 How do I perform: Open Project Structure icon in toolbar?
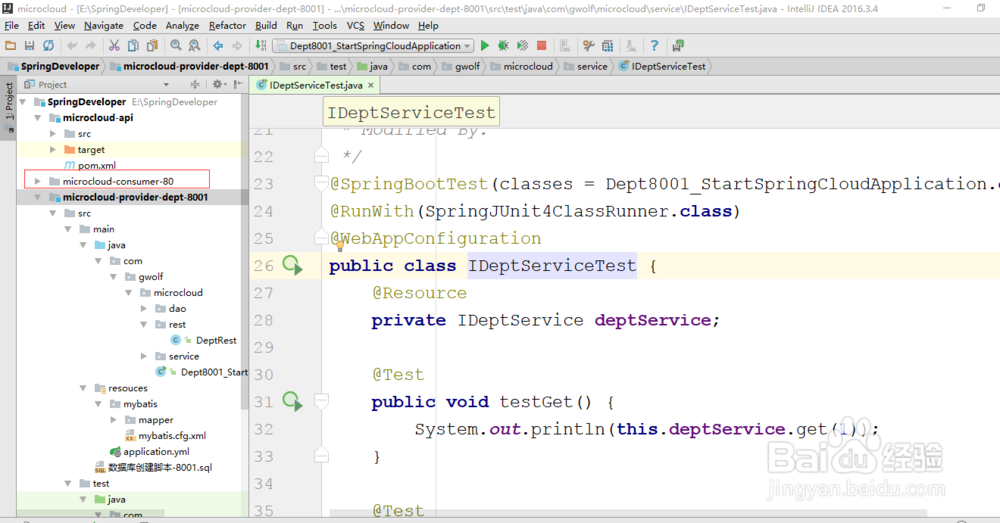608,46
